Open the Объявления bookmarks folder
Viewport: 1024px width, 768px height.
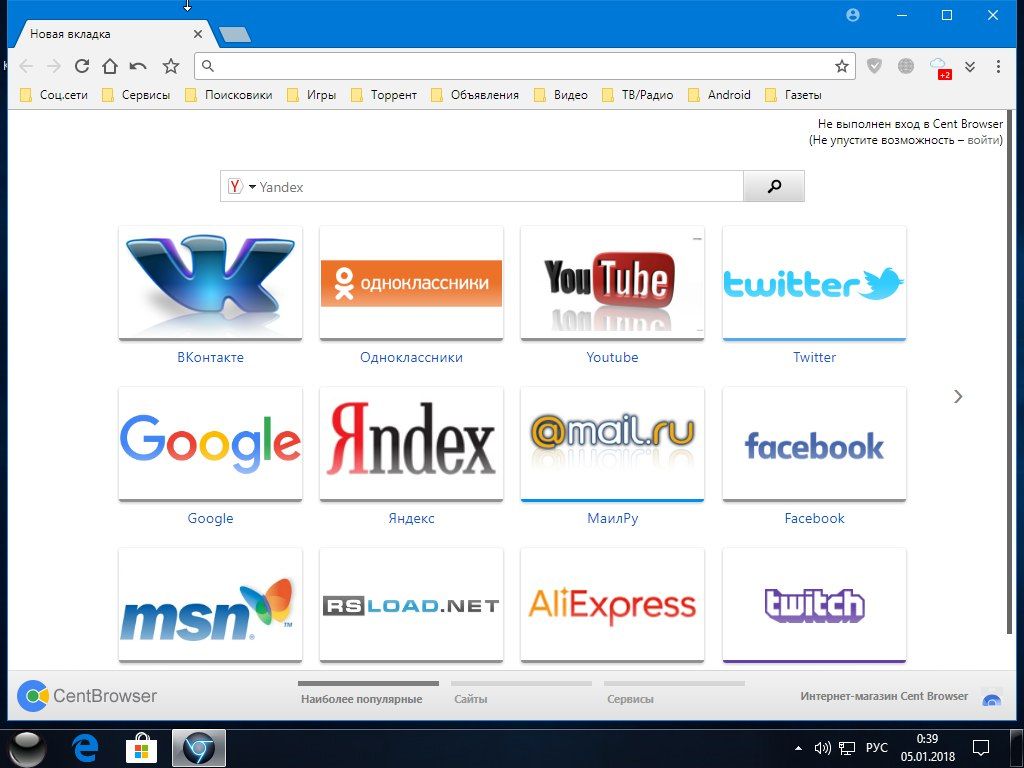tap(475, 95)
